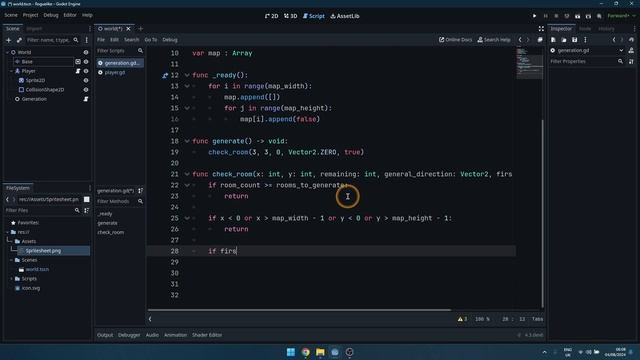Toggle alphabetical sorting of methods list
This screenshot has width=640, height=360.
140,191
